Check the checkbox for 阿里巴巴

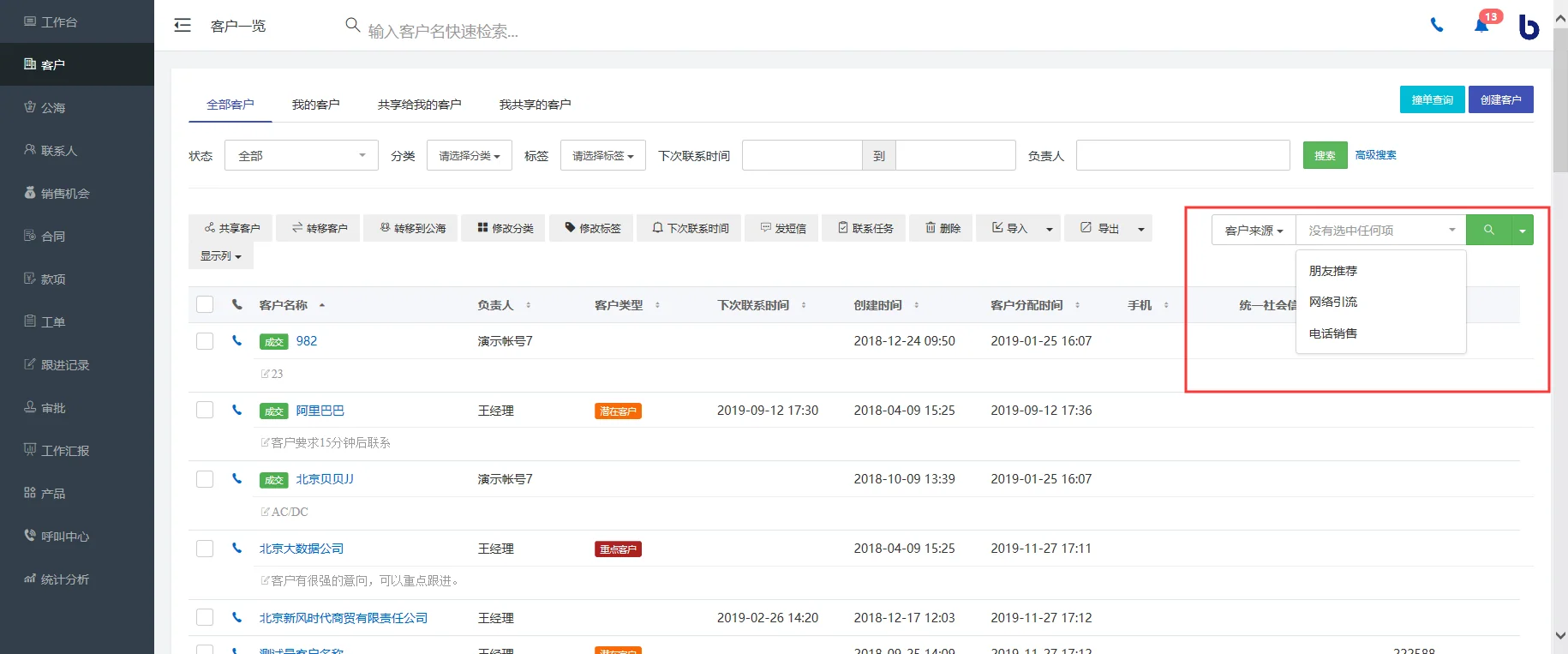(x=205, y=410)
